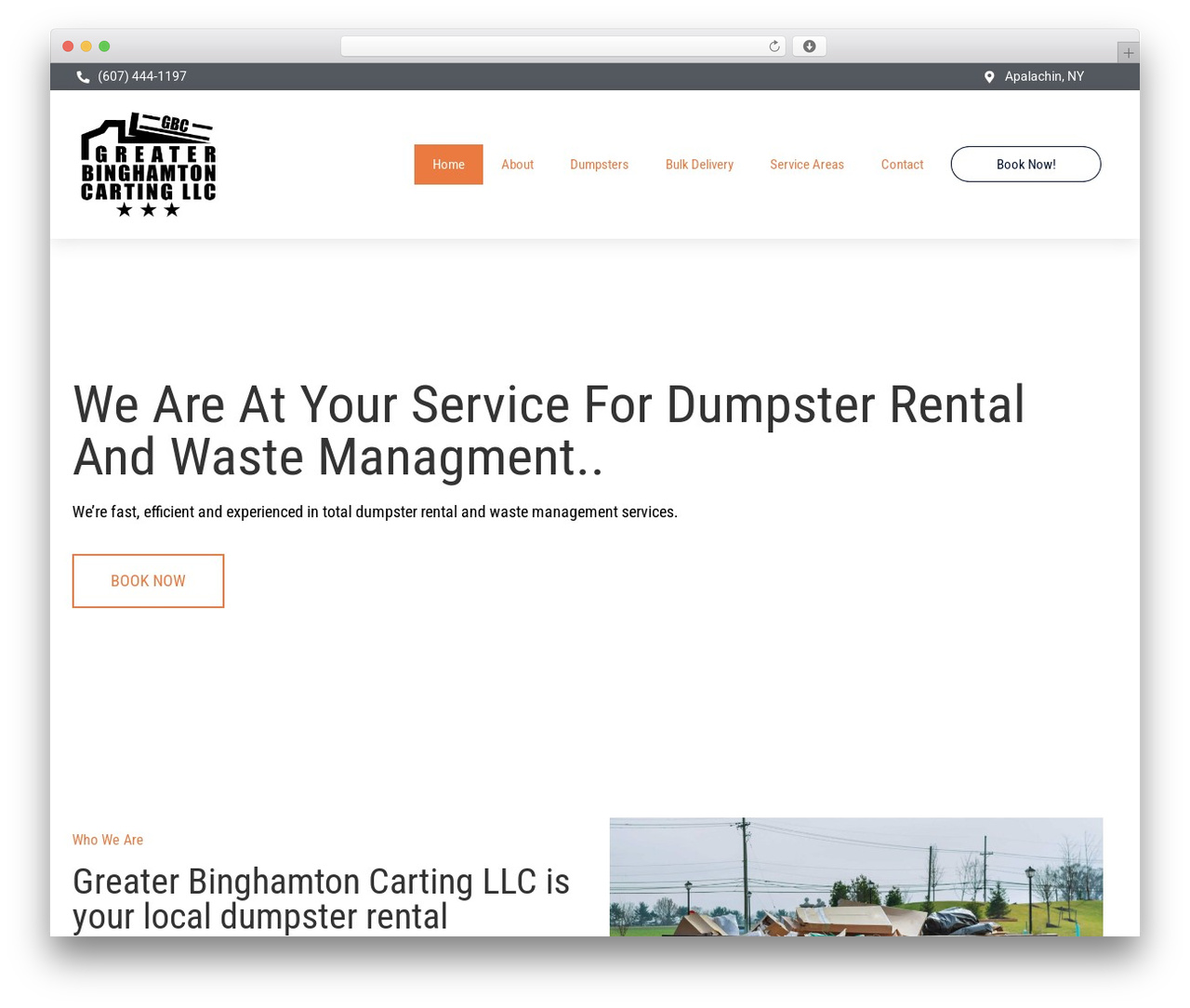Close the browser window with red button
The width and height of the screenshot is (1190, 1008).
tap(68, 46)
